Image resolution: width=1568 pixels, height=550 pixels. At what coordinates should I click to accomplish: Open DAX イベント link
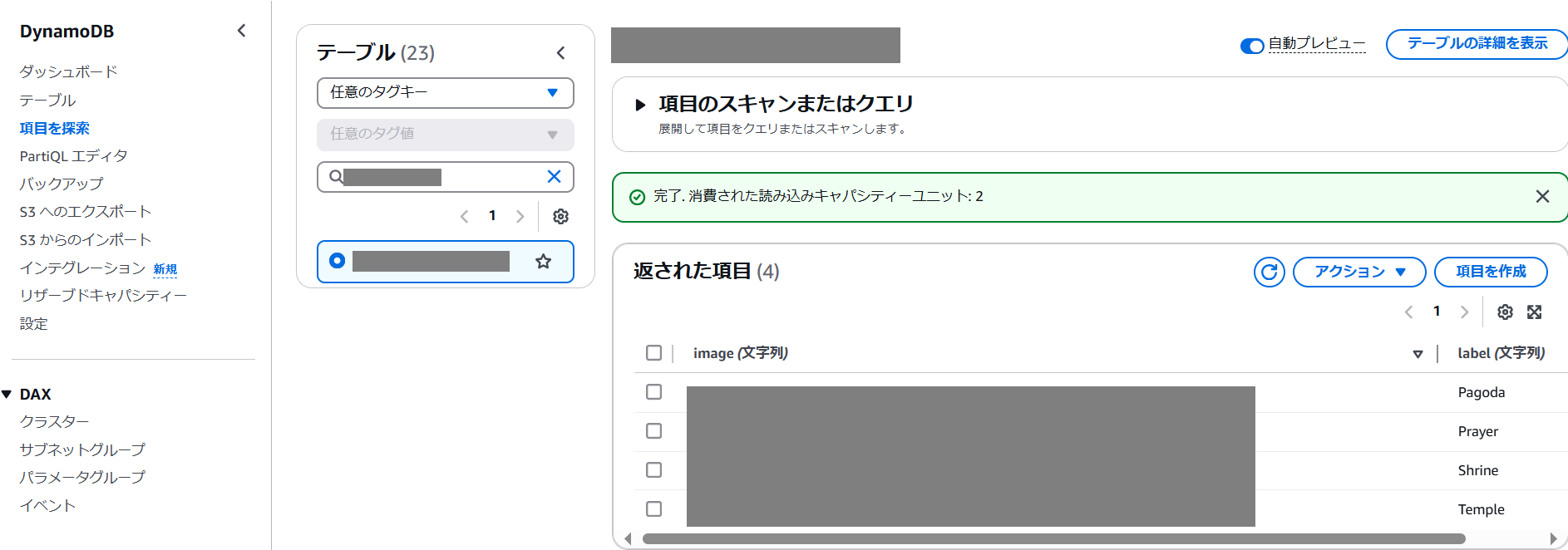(x=47, y=505)
